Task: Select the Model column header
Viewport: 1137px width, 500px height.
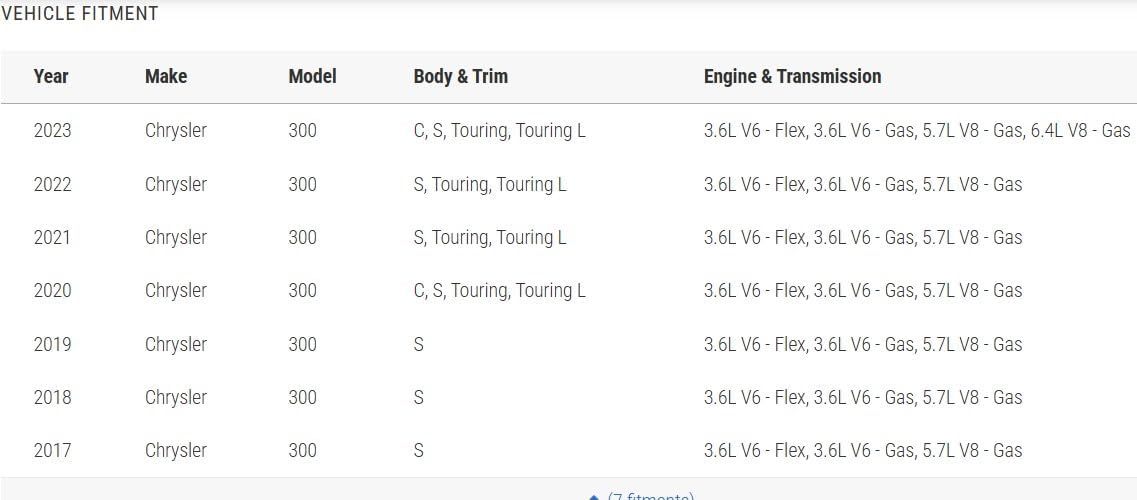Action: pyautogui.click(x=312, y=76)
